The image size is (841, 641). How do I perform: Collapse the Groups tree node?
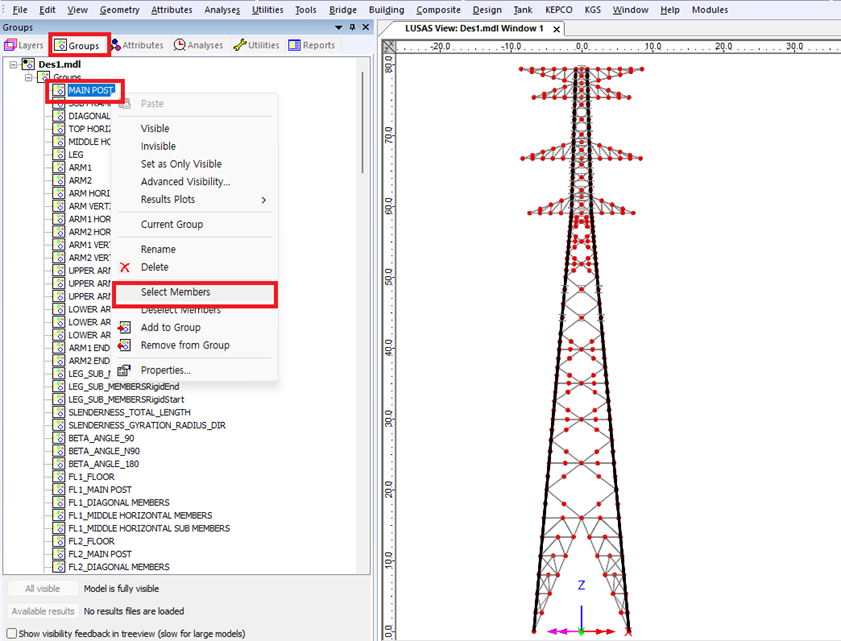pos(29,77)
